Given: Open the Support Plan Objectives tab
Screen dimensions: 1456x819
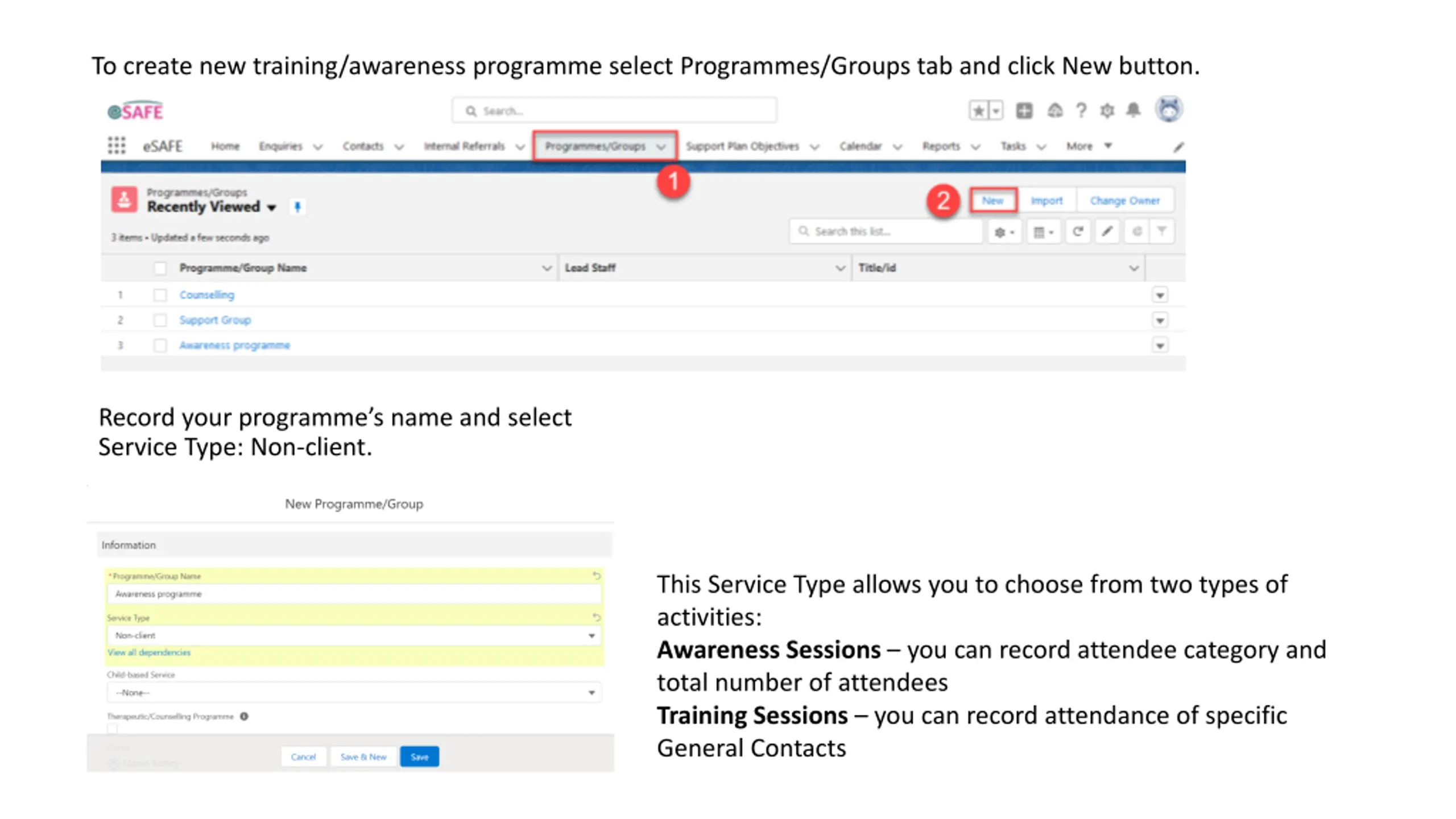Looking at the screenshot, I should pos(742,146).
